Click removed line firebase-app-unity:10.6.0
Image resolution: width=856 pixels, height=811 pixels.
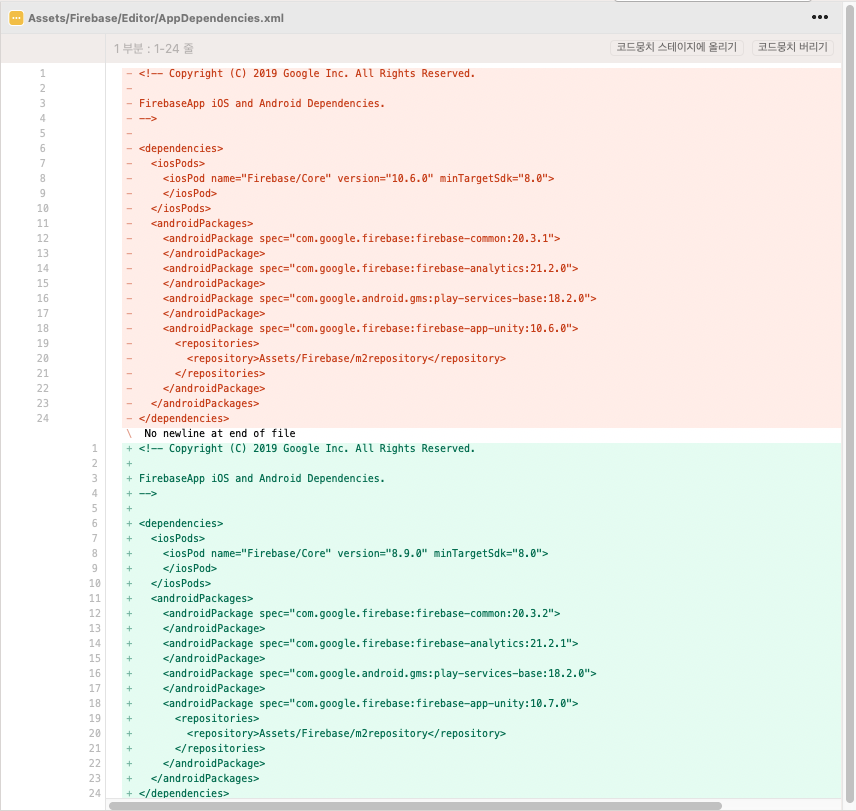482,329
